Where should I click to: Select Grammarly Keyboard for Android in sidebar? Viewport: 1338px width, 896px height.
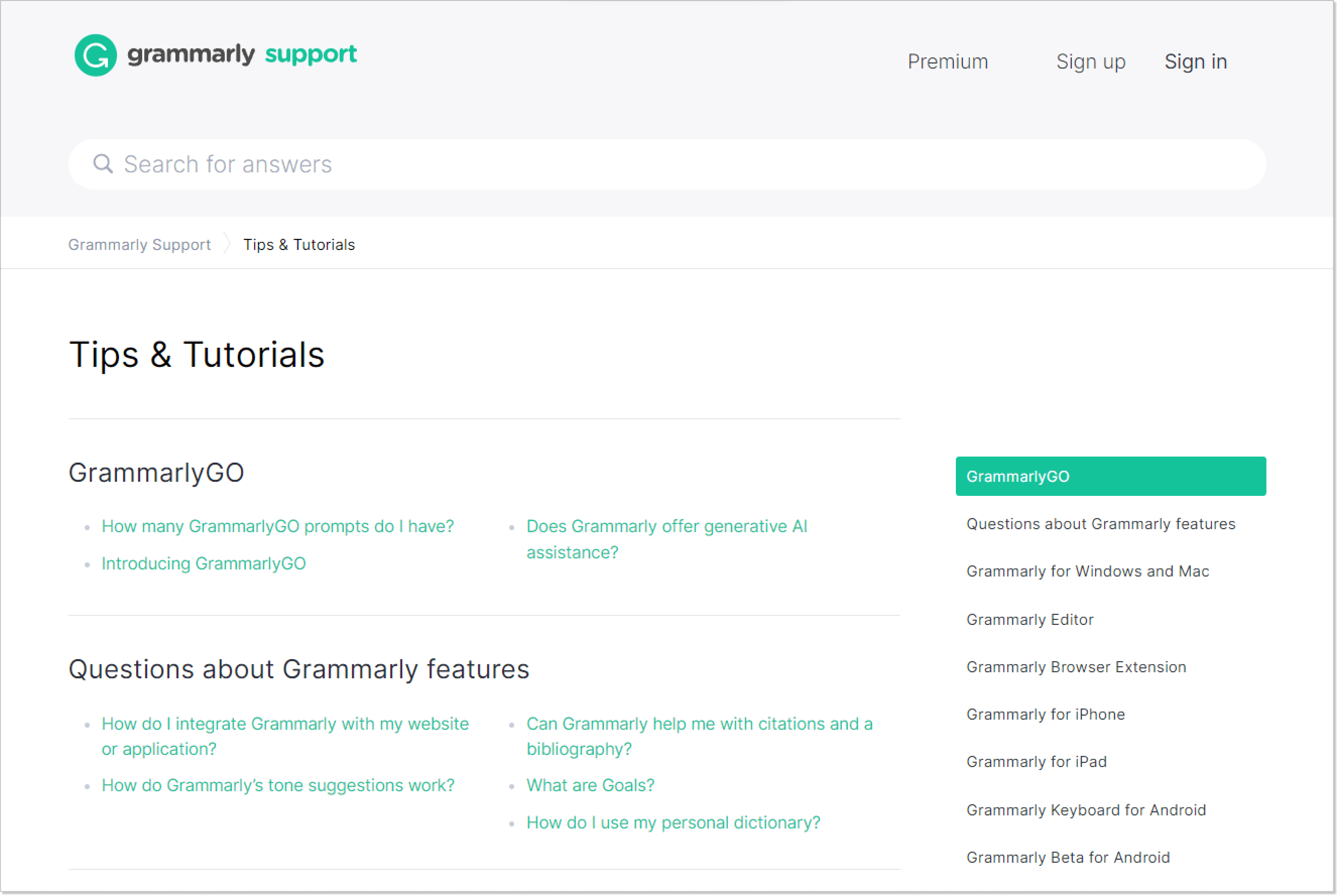pyautogui.click(x=1086, y=810)
